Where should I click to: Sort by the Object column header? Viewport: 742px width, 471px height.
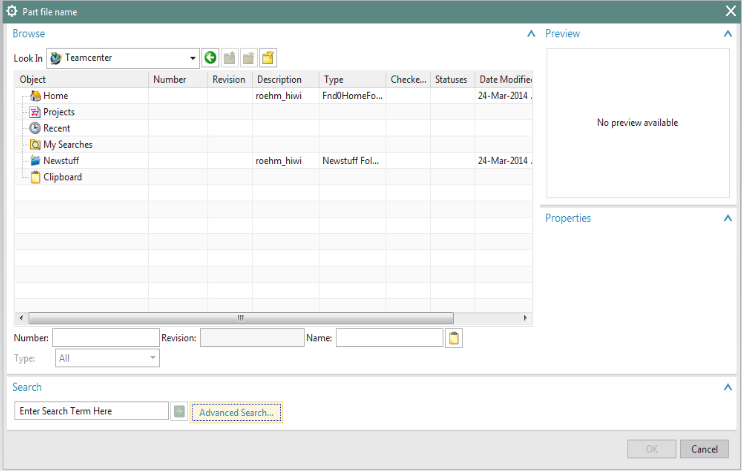click(81, 80)
